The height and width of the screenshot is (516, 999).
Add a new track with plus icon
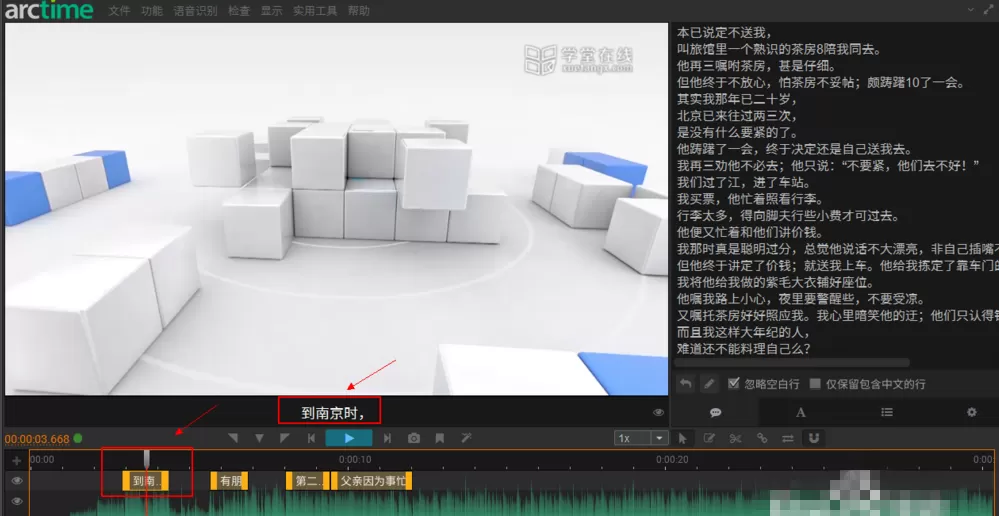17,461
